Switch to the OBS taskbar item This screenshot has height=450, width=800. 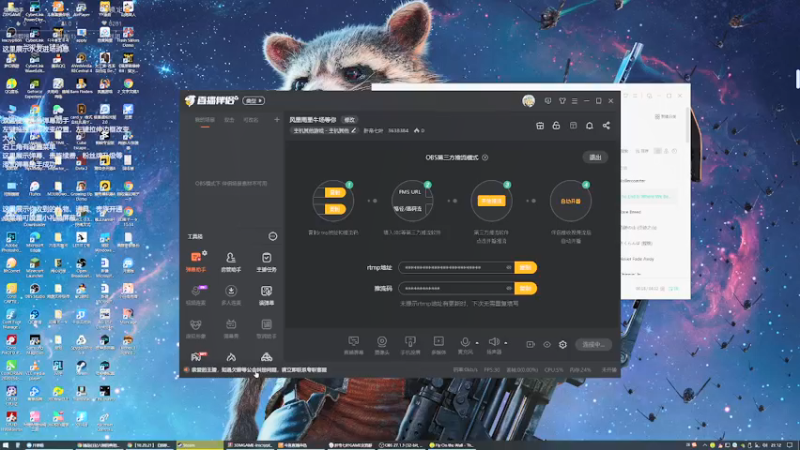[401, 445]
